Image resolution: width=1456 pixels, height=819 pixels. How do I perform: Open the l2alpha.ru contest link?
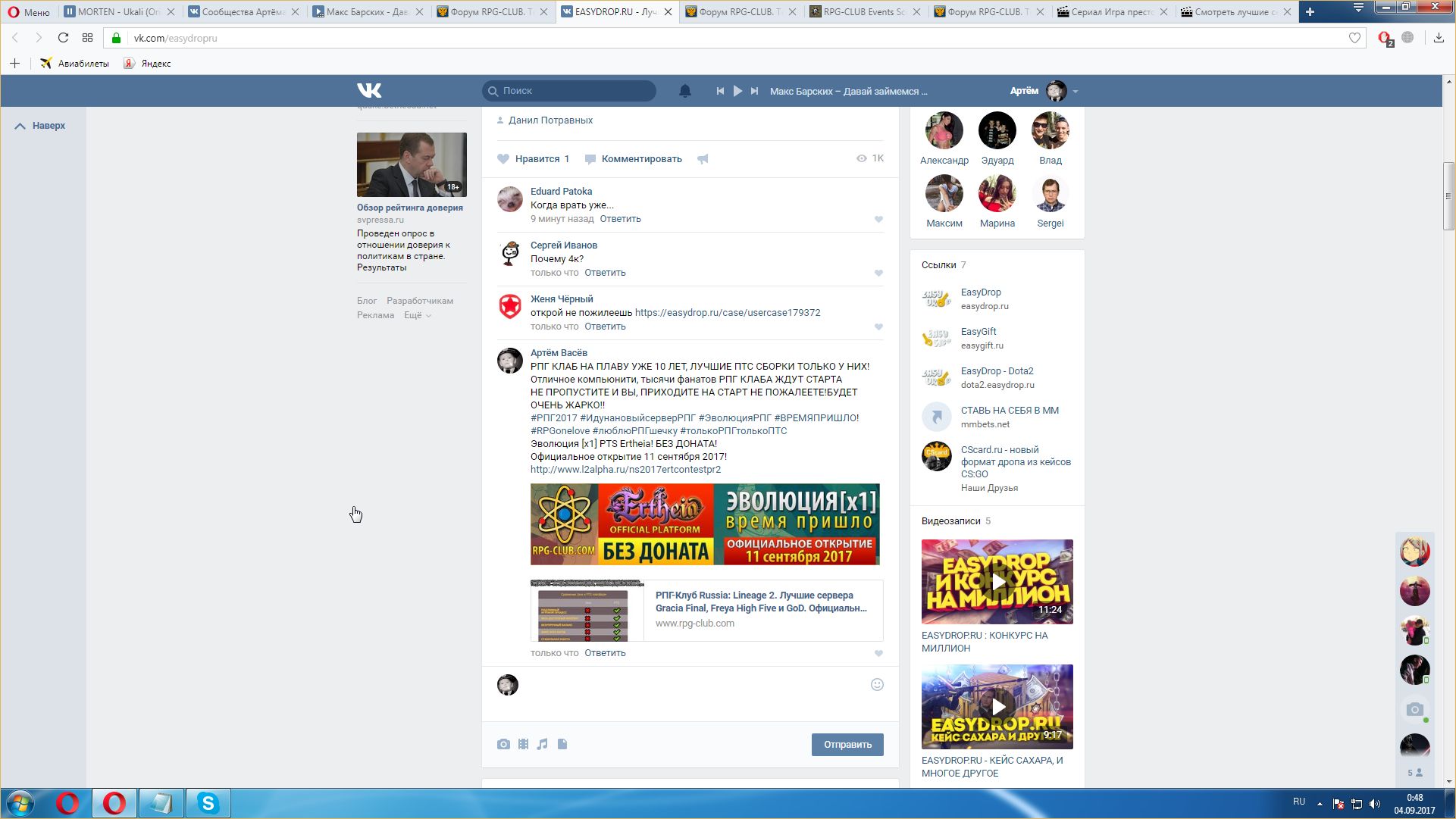pos(625,470)
